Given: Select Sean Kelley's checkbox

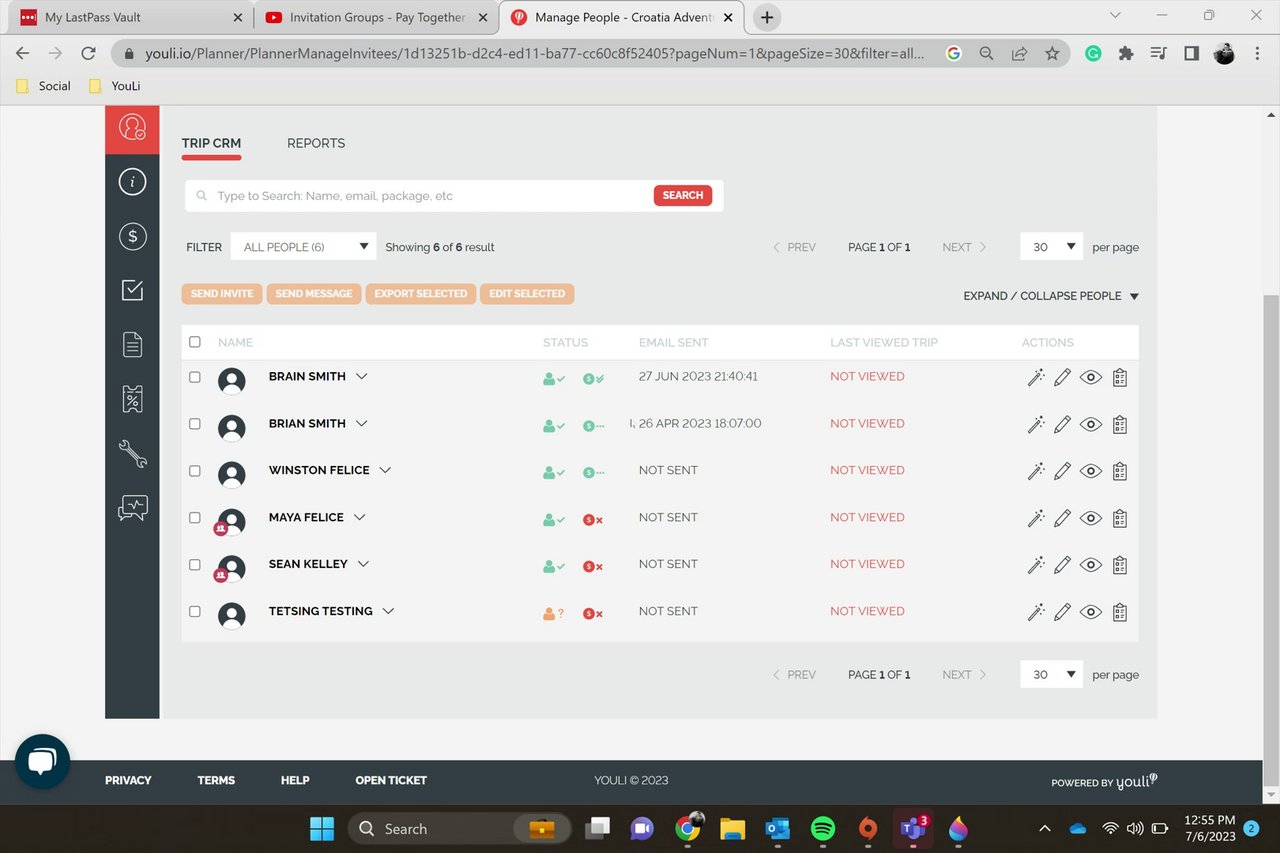Looking at the screenshot, I should [195, 565].
